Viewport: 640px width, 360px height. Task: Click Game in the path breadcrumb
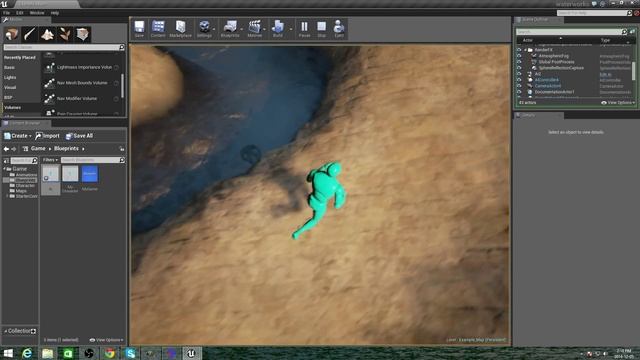coord(38,149)
